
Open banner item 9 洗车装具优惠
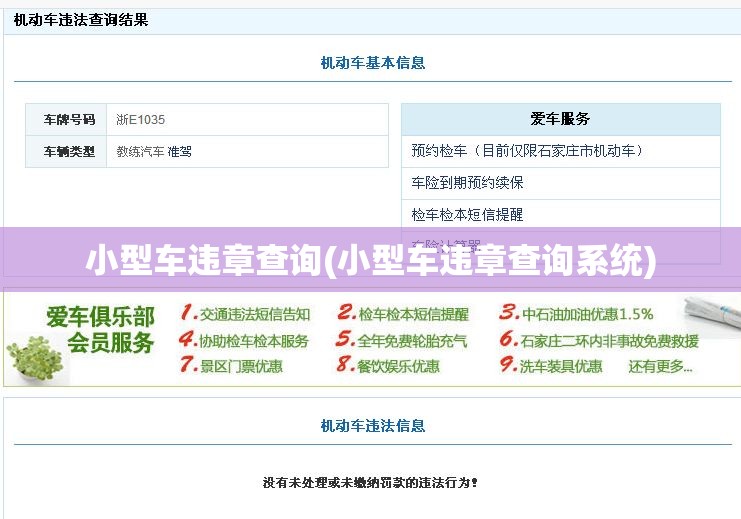pos(551,366)
